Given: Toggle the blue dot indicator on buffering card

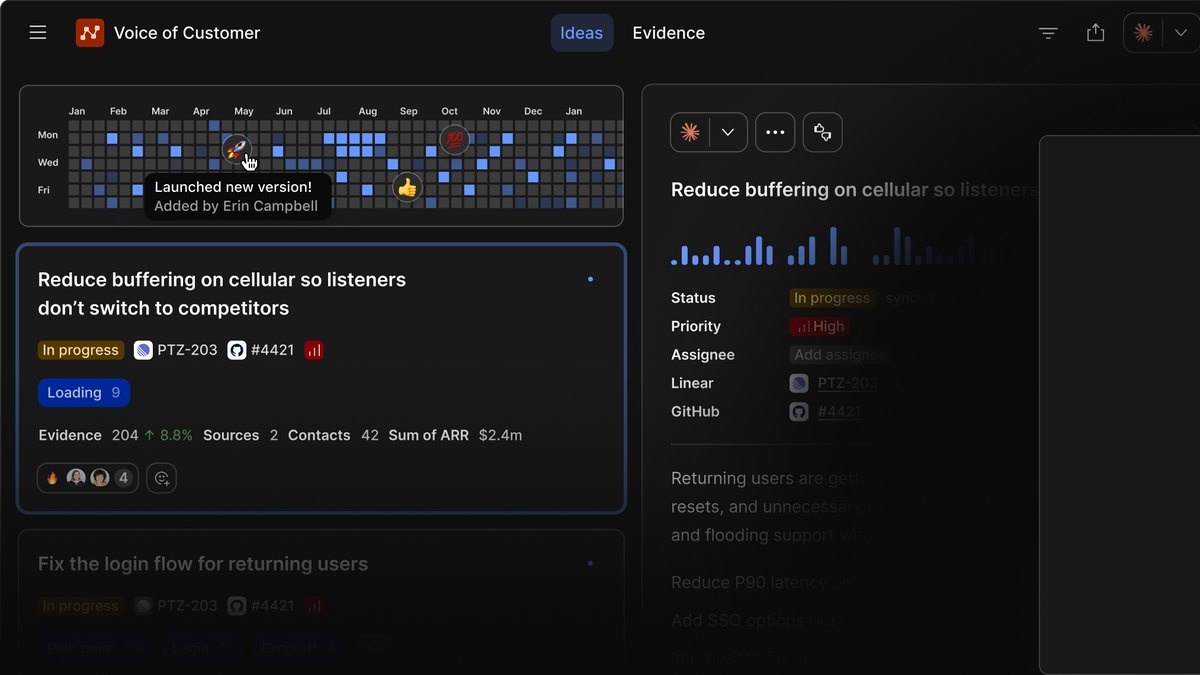Looking at the screenshot, I should [590, 279].
